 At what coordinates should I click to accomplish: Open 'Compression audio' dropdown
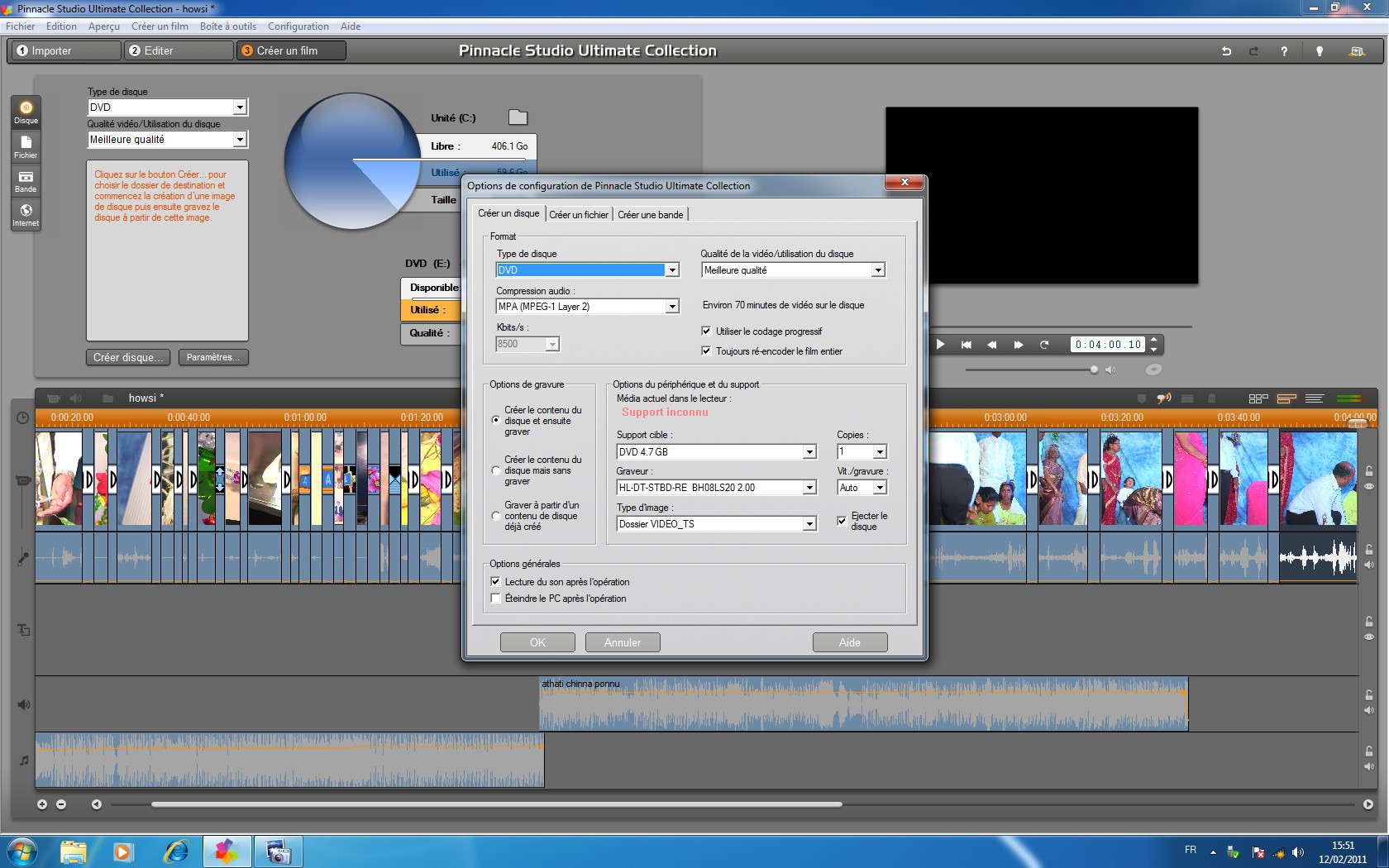[672, 307]
